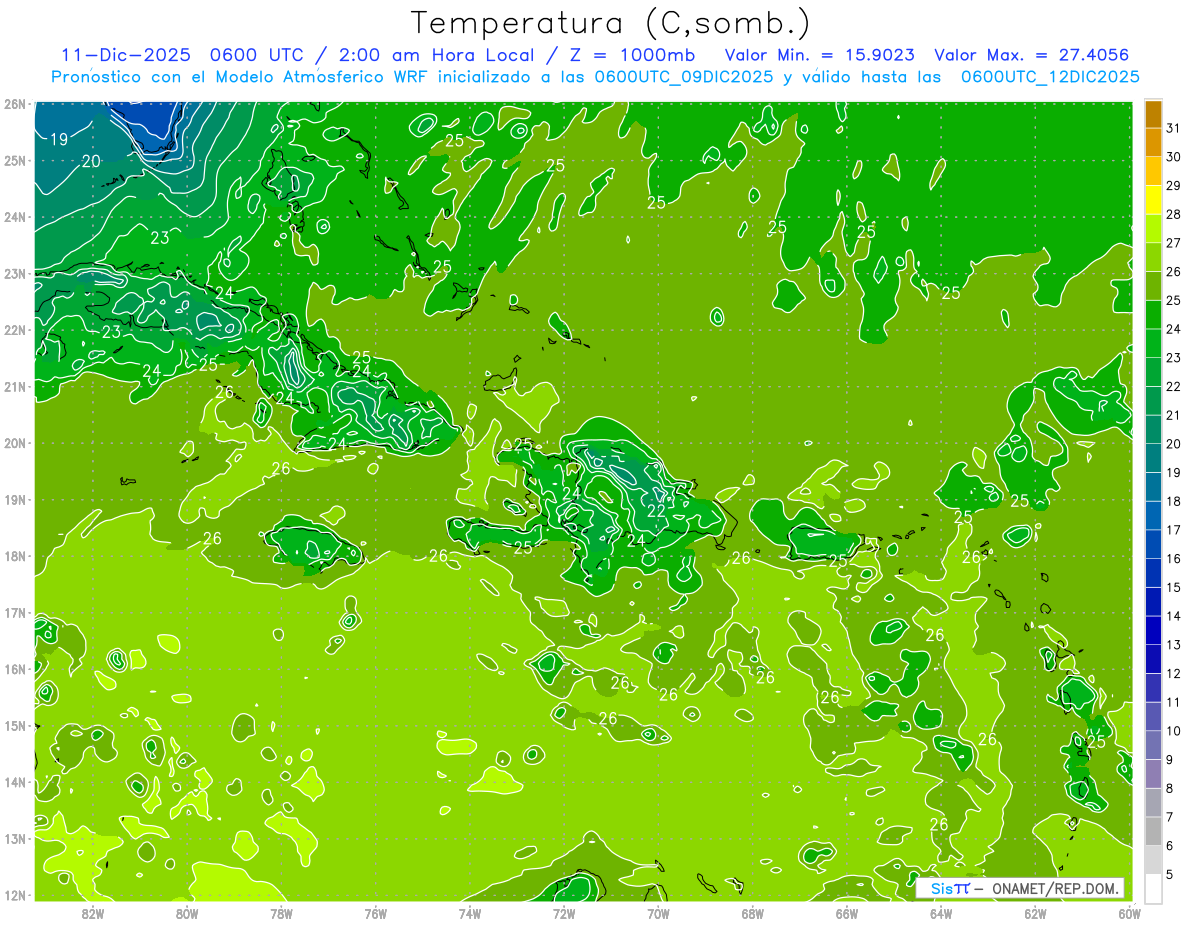Click the '13N' latitude axis label
This screenshot has height=927, width=1200.
click(14, 839)
